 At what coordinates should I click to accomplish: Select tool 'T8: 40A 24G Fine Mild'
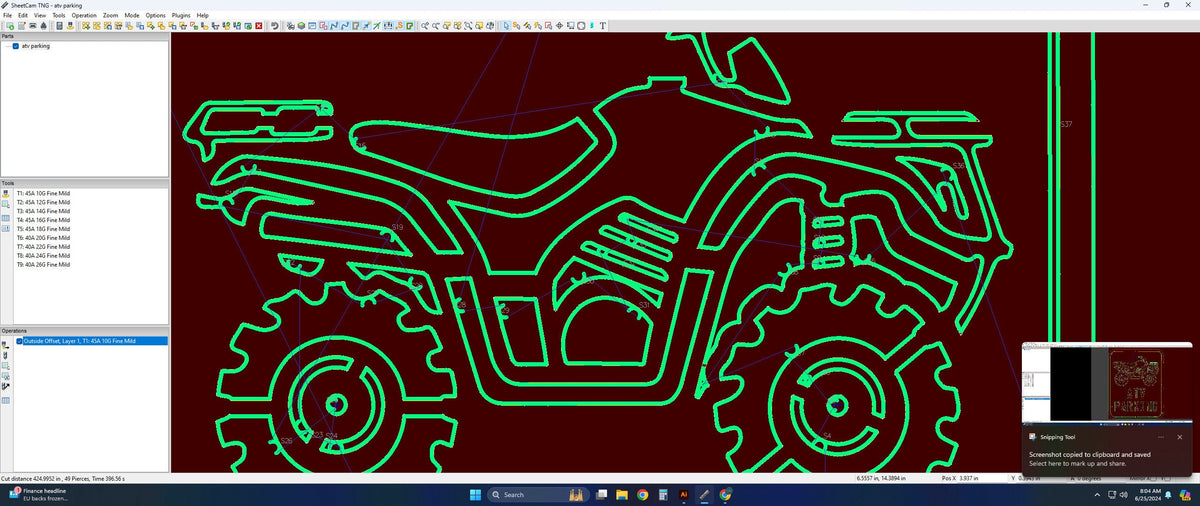tap(43, 256)
